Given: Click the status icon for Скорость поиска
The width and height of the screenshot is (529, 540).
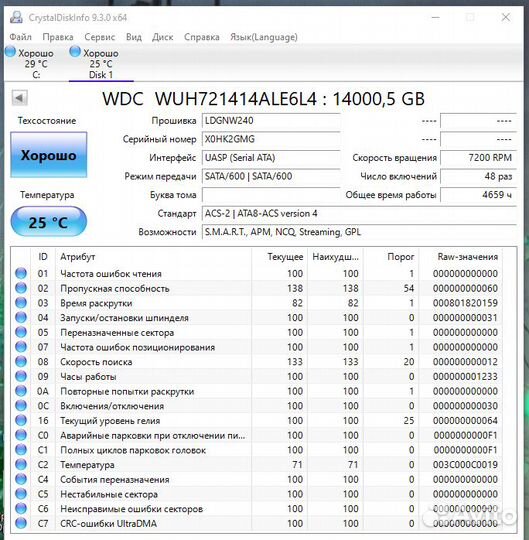Looking at the screenshot, I should click(21, 362).
